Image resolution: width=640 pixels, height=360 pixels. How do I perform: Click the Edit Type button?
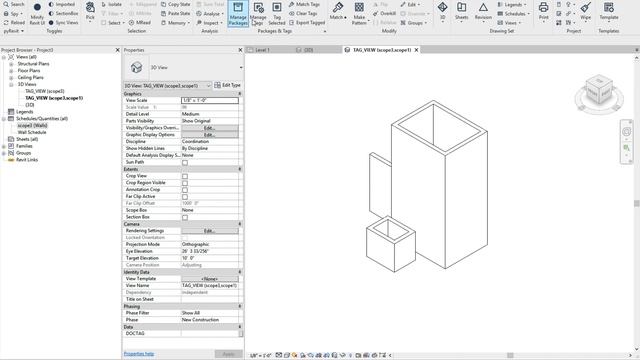pyautogui.click(x=228, y=85)
